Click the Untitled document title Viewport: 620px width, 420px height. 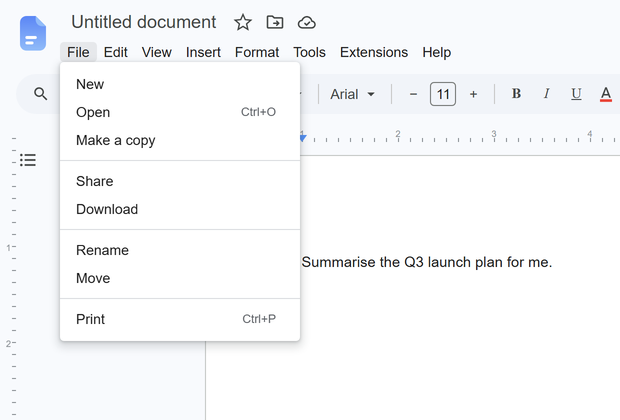pyautogui.click(x=144, y=22)
